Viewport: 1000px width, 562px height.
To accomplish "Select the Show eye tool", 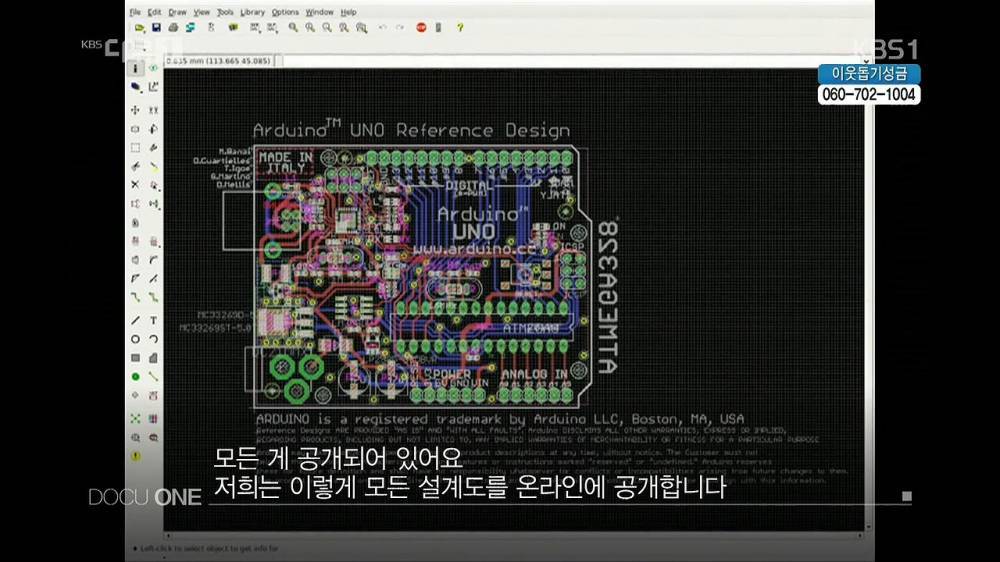I will point(153,68).
